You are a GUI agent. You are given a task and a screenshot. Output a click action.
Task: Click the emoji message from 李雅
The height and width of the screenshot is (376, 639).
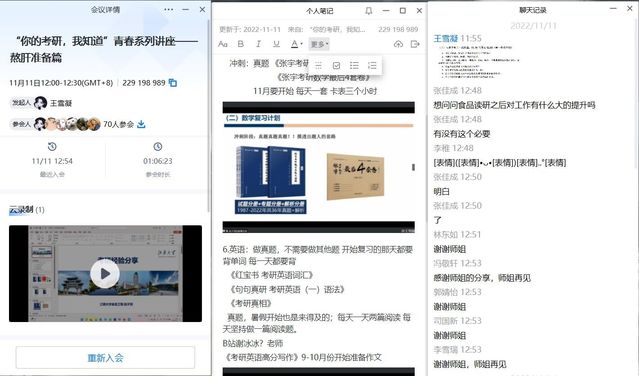(500, 163)
